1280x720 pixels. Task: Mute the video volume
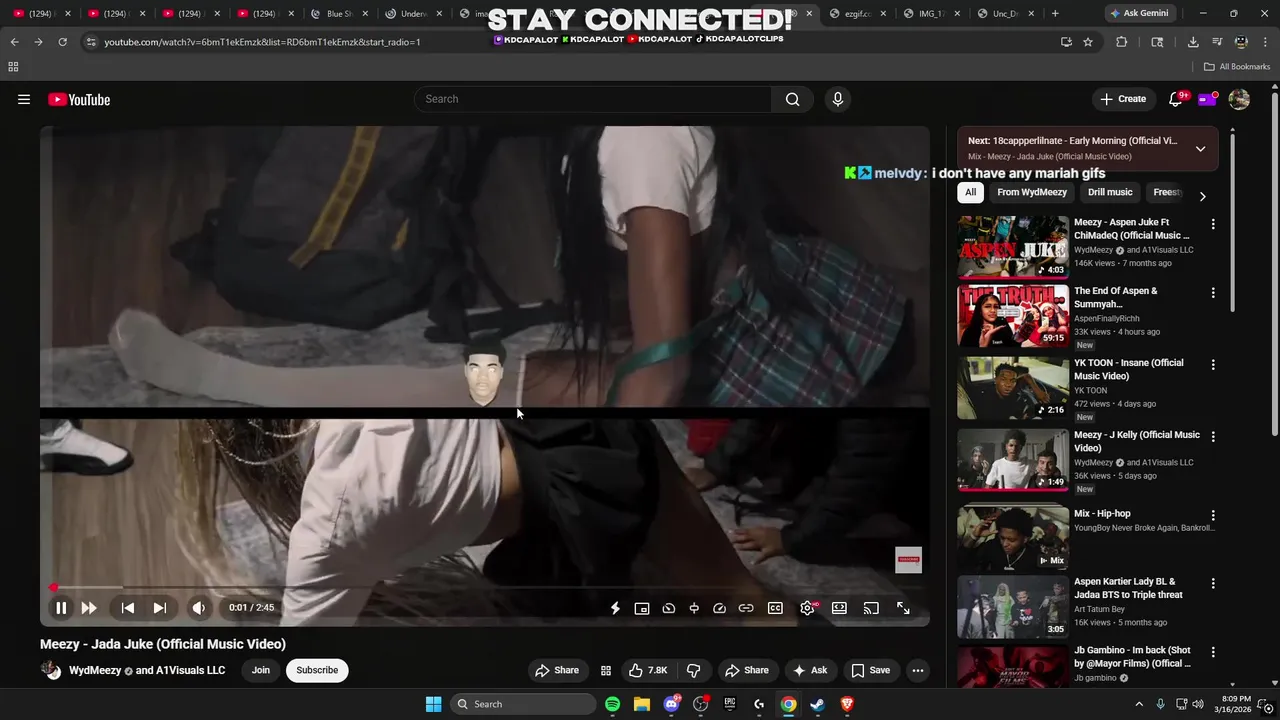(199, 608)
